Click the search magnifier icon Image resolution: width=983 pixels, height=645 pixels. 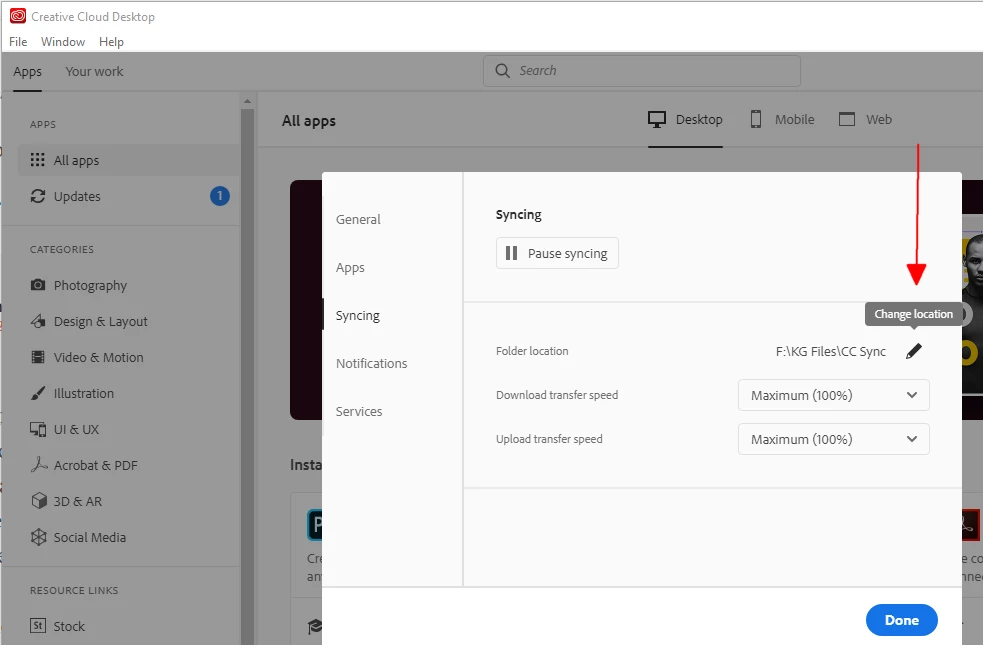pyautogui.click(x=503, y=71)
